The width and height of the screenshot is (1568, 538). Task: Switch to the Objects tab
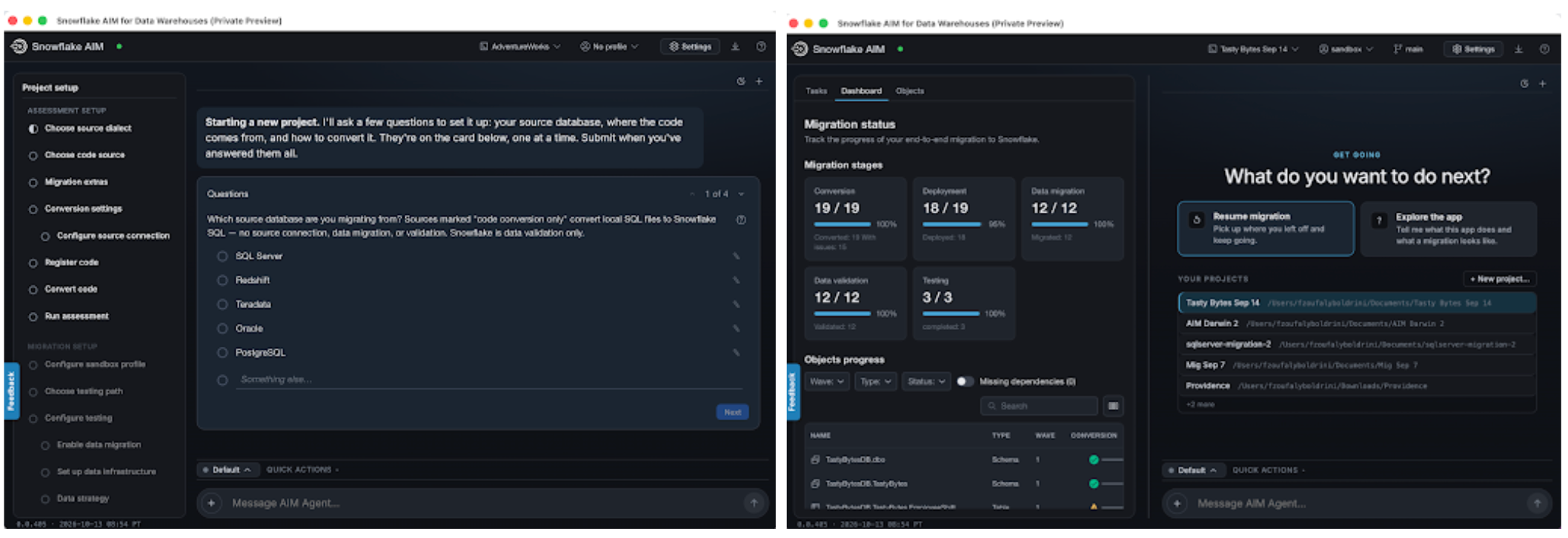tap(910, 91)
